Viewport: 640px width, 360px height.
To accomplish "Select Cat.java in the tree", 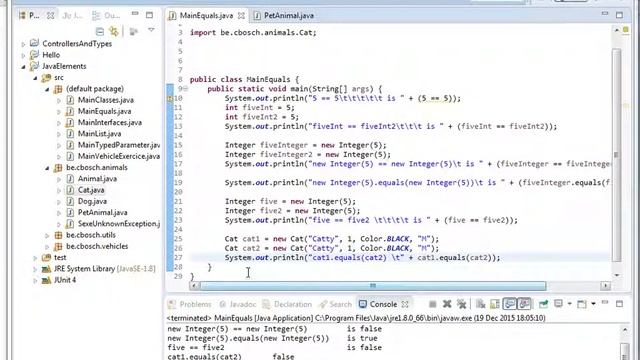I will 91,190.
